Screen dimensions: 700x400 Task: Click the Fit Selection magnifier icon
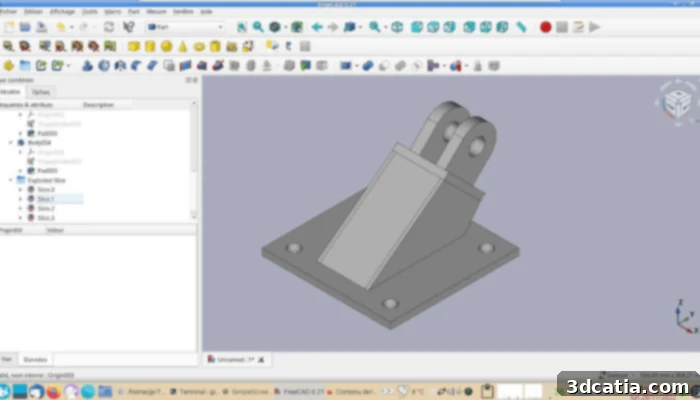tap(258, 27)
